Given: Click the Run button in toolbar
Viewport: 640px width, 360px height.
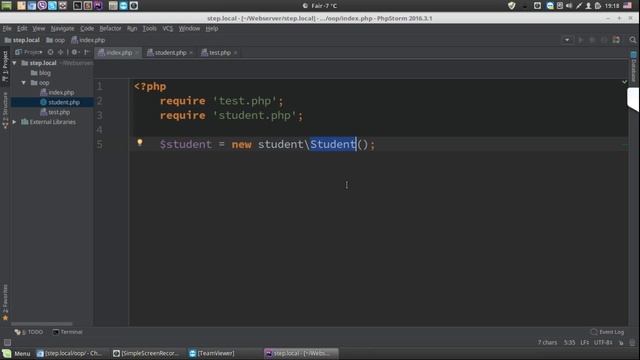Looking at the screenshot, I should click(580, 40).
